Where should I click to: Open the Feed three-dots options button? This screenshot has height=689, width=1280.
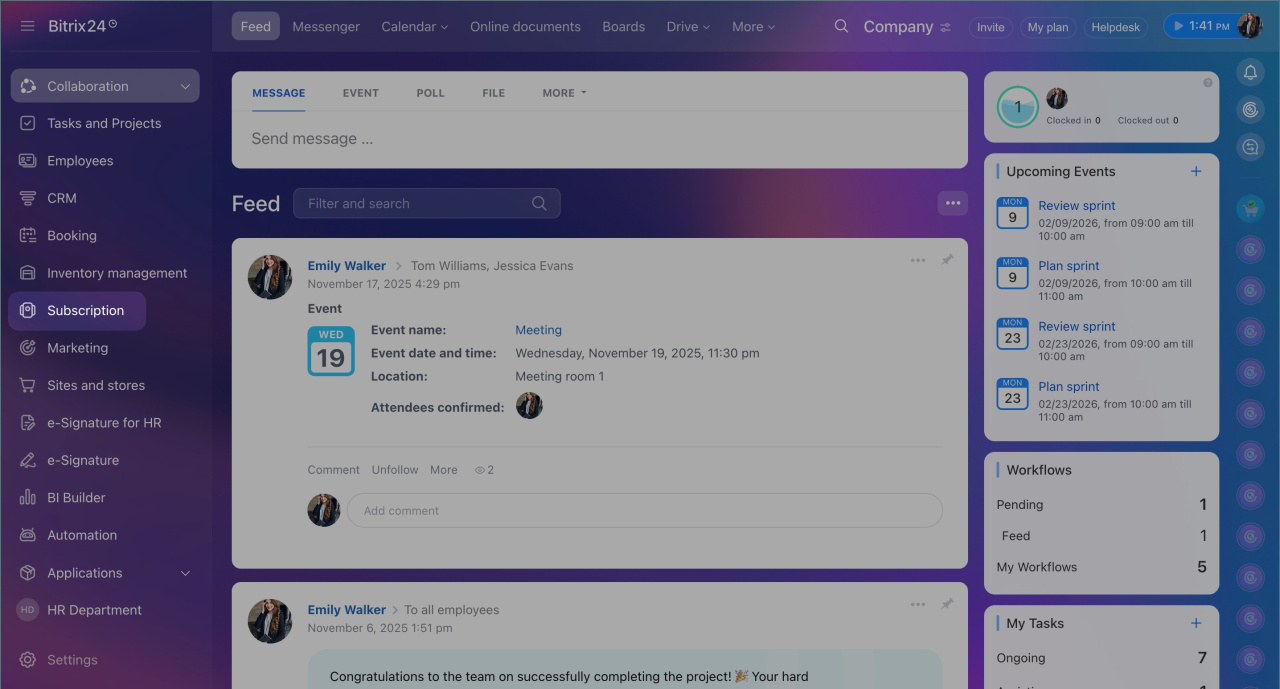point(952,203)
